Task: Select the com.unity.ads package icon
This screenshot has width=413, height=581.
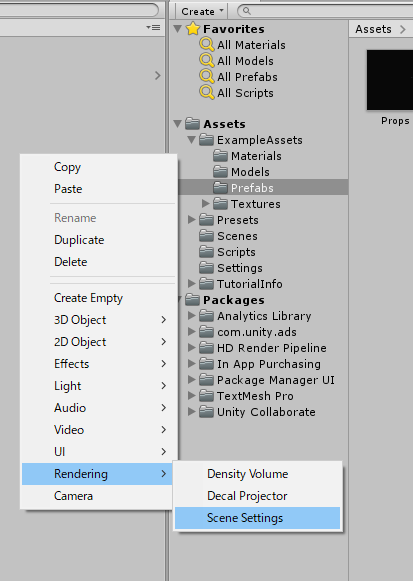Action: [x=206, y=331]
